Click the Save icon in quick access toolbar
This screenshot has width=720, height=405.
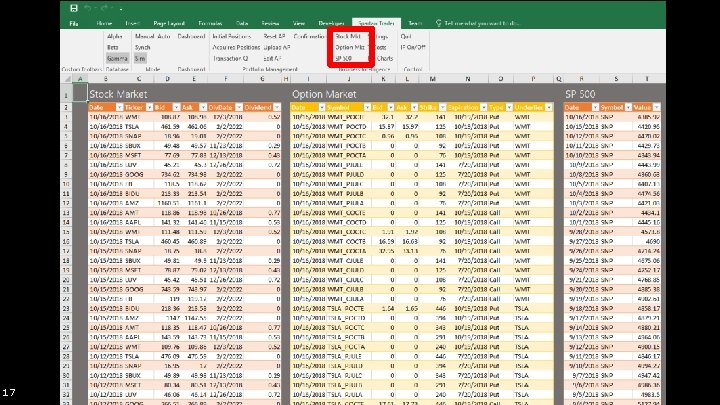click(73, 8)
